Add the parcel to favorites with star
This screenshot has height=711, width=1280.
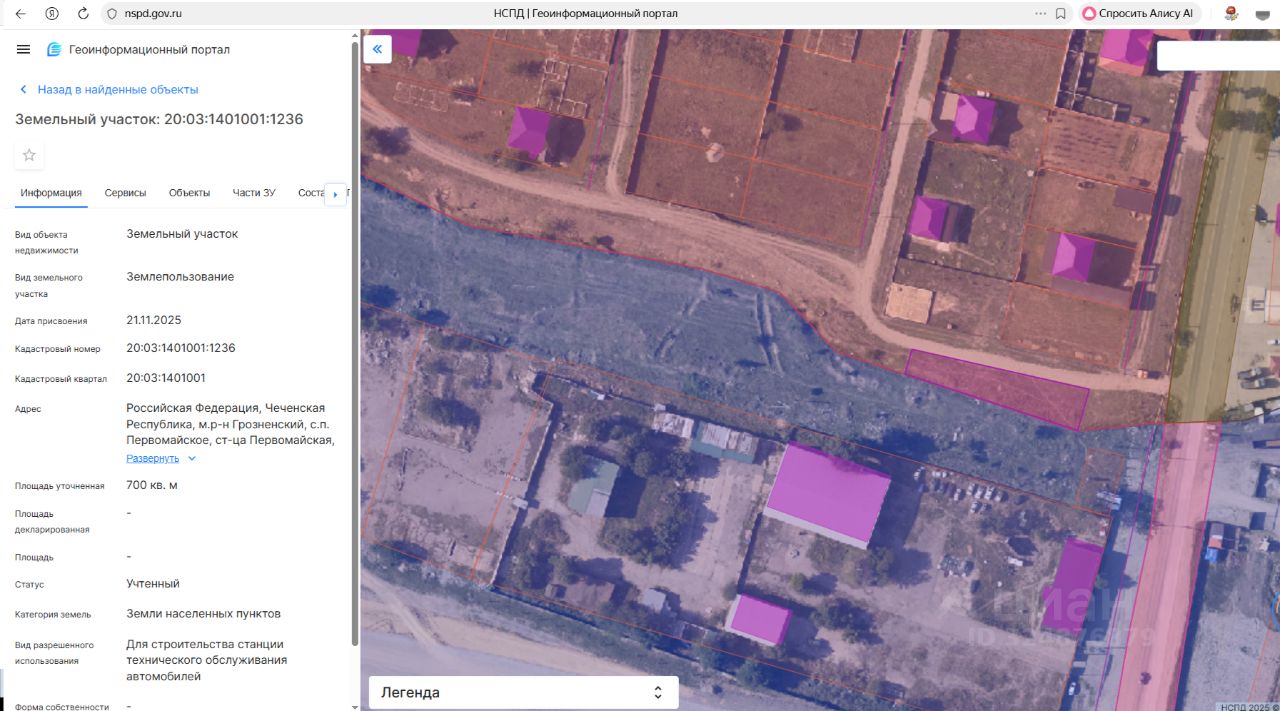click(x=29, y=155)
